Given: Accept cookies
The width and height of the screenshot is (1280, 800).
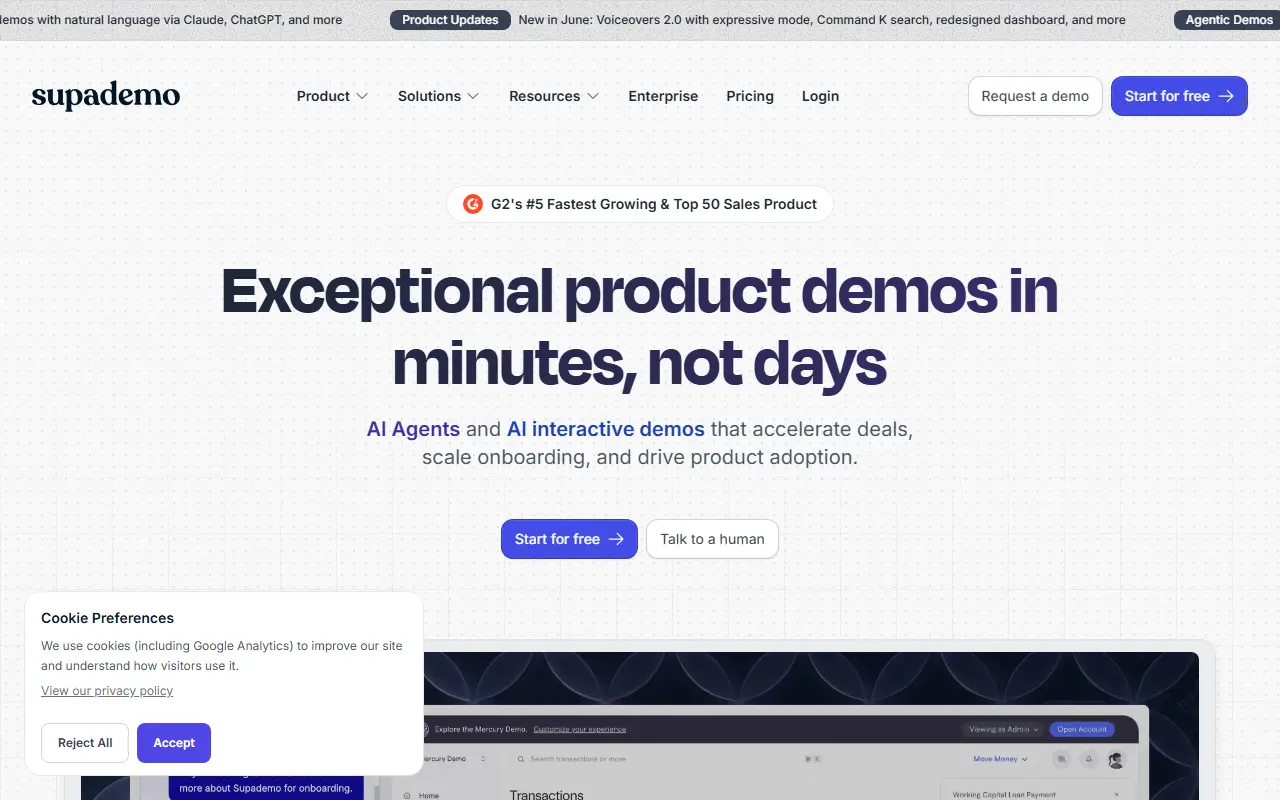Looking at the screenshot, I should click(174, 743).
